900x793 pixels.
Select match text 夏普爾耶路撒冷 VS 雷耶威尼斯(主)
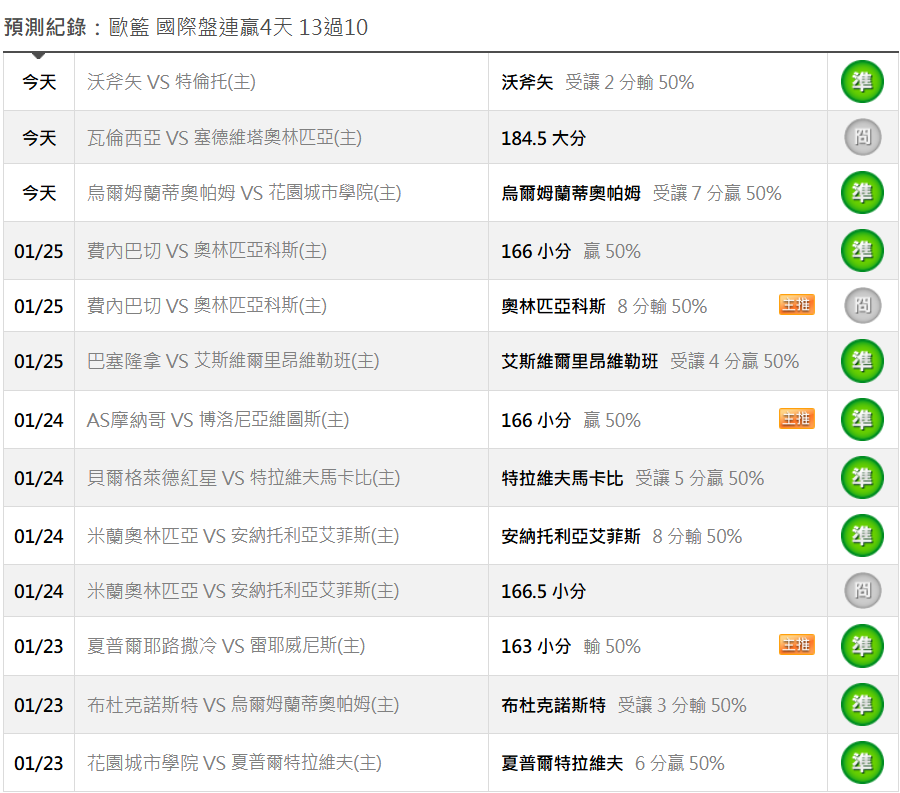[226, 646]
